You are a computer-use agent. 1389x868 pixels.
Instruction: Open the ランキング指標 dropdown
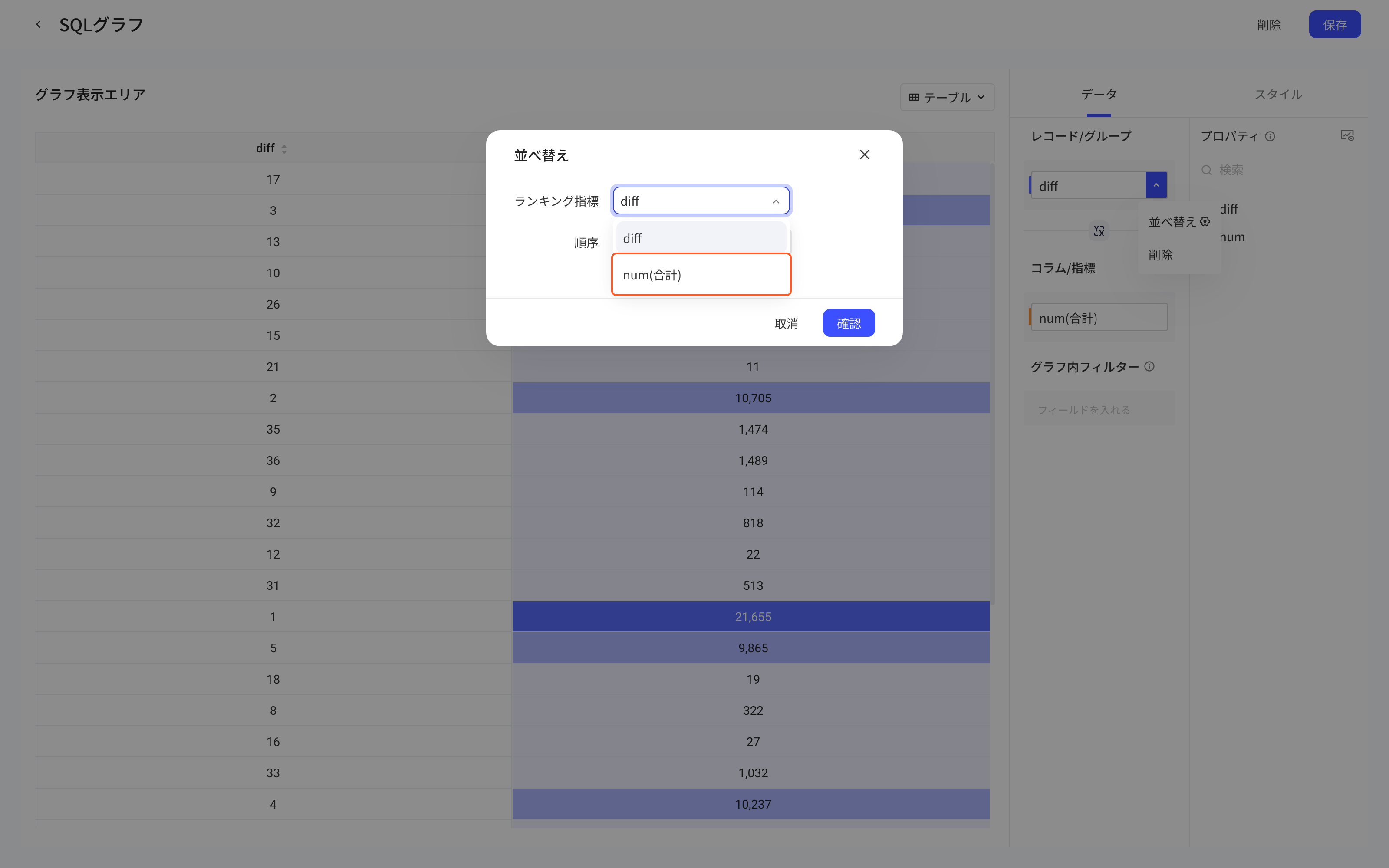[x=701, y=201]
